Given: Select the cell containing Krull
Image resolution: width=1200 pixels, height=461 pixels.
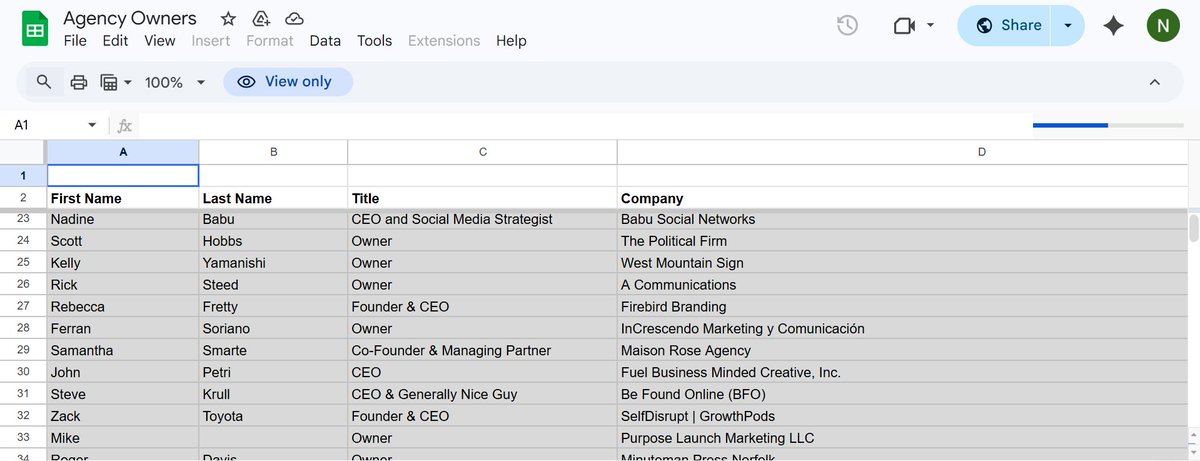Looking at the screenshot, I should (x=273, y=394).
